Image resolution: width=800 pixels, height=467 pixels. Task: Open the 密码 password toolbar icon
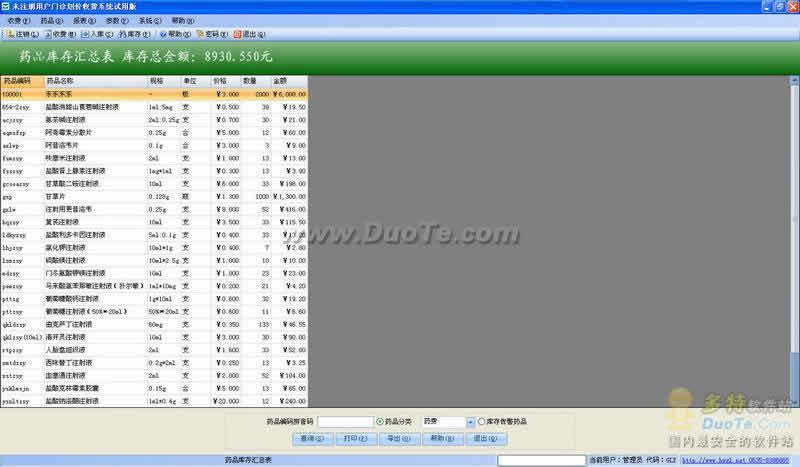tap(212, 34)
